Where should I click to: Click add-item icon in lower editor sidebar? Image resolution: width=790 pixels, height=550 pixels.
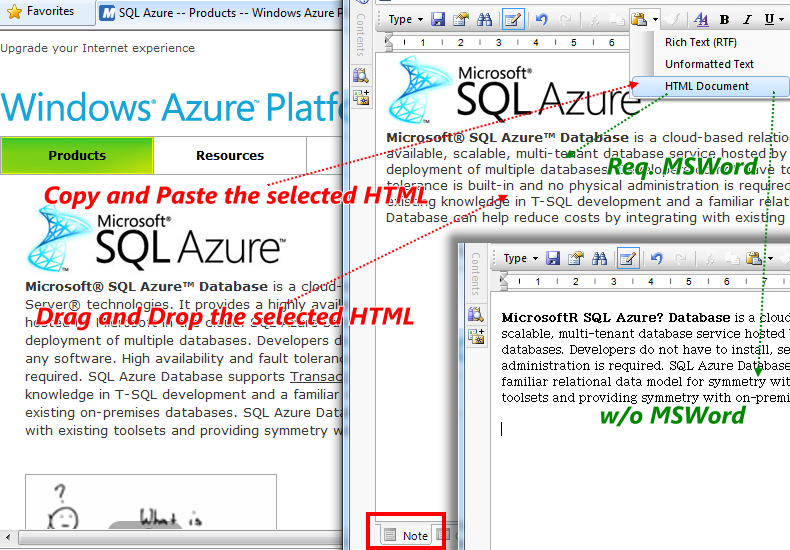[x=476, y=336]
